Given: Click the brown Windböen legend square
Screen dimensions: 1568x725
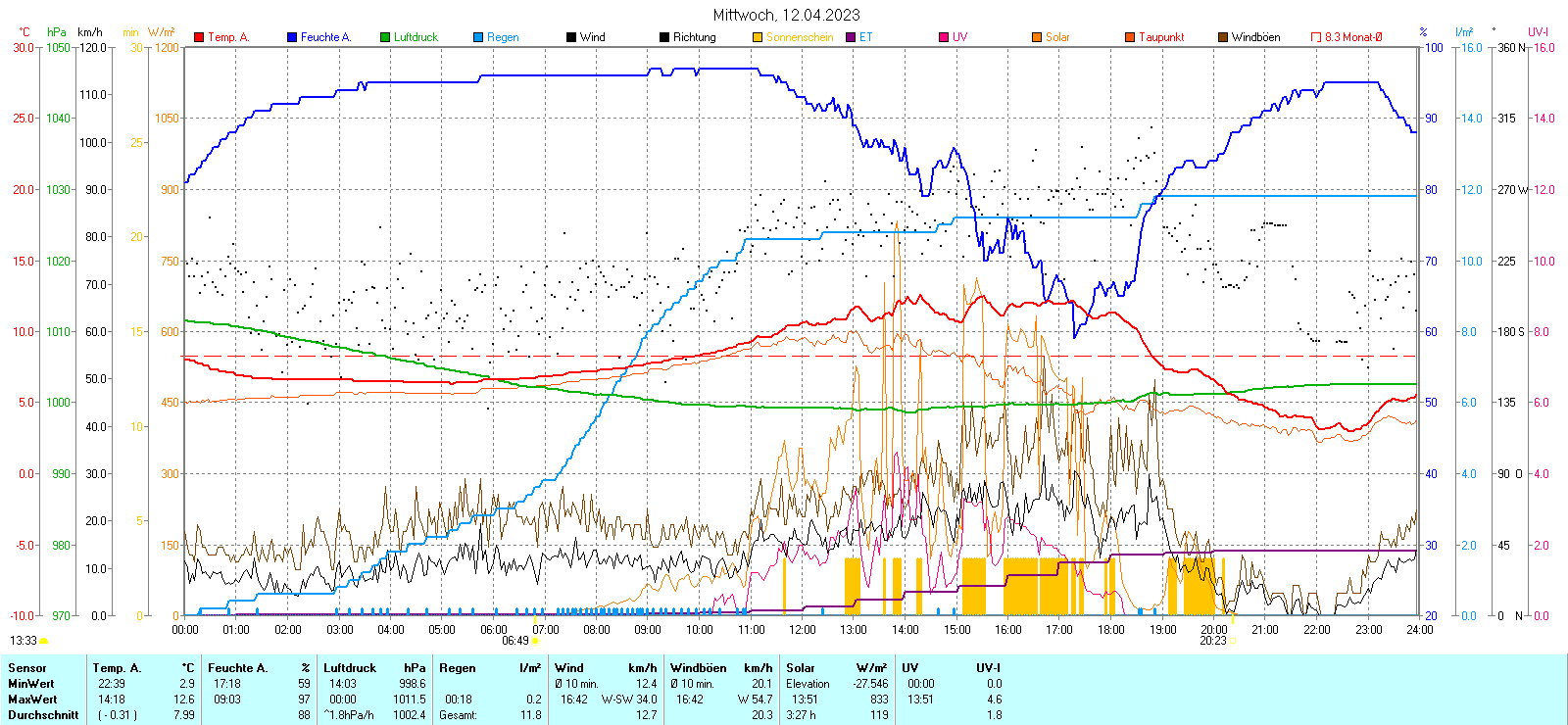Looking at the screenshot, I should (1223, 37).
